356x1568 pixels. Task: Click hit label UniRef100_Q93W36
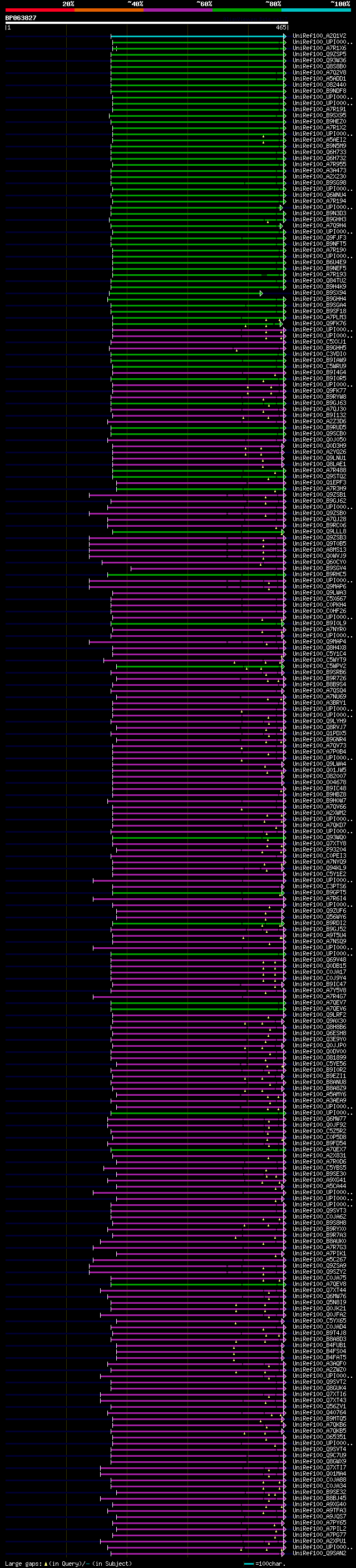click(319, 60)
